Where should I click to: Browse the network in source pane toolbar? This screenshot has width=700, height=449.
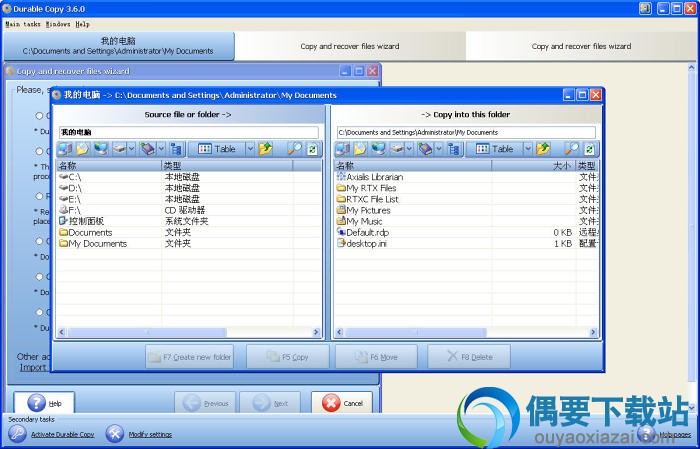click(101, 149)
